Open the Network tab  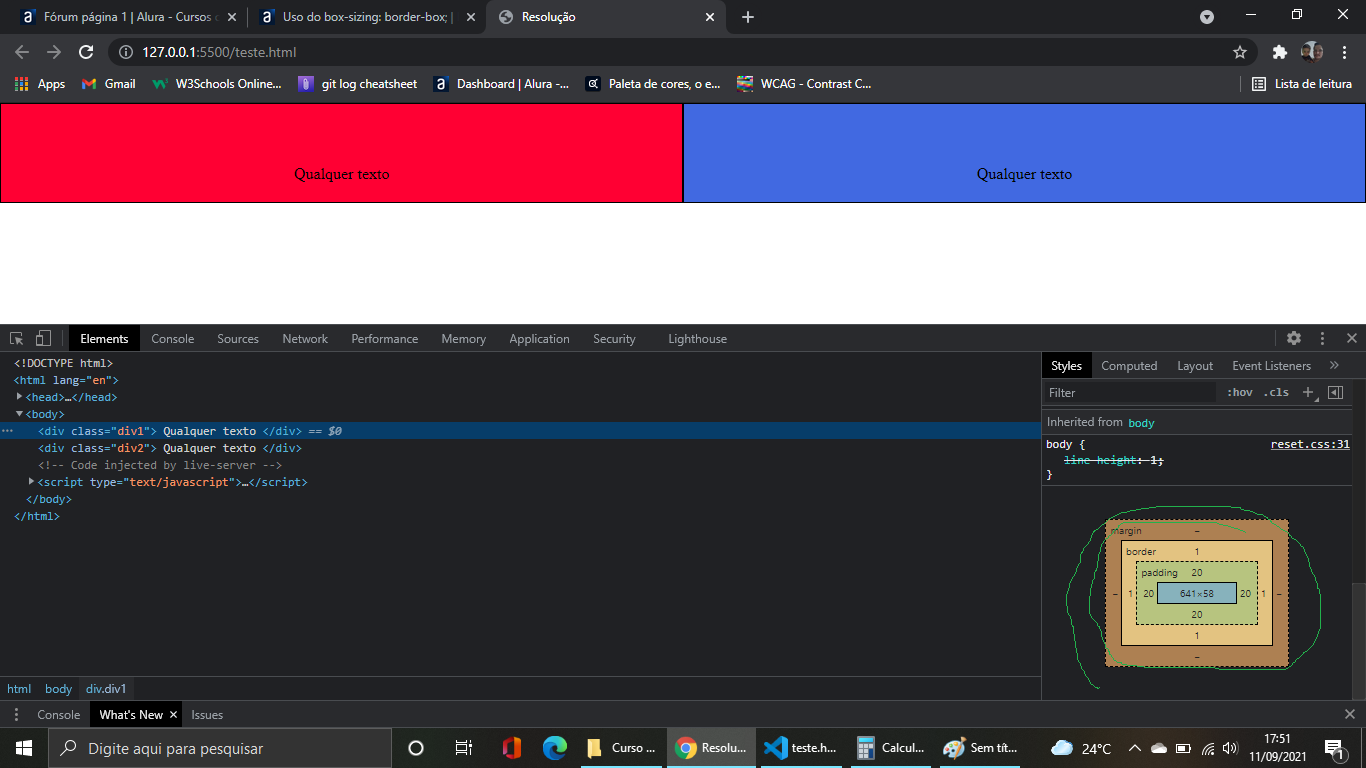(x=305, y=338)
